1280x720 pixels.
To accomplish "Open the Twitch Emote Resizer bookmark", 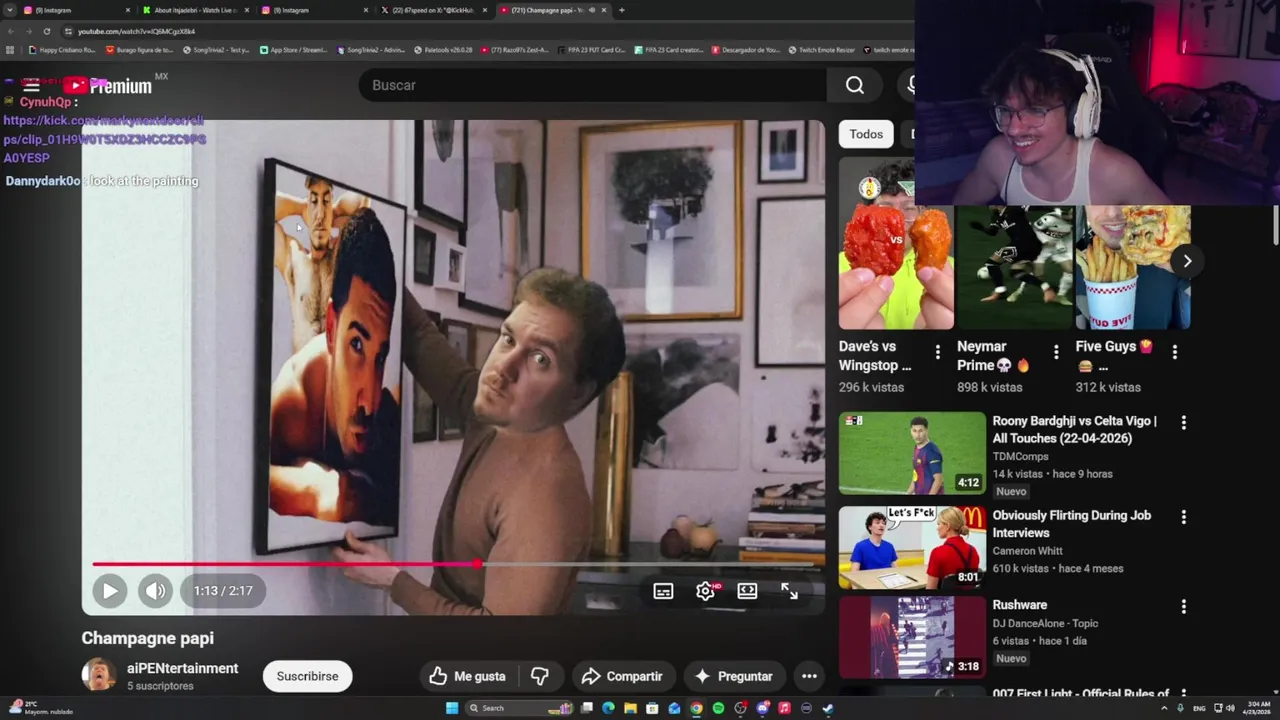I will click(x=822, y=49).
